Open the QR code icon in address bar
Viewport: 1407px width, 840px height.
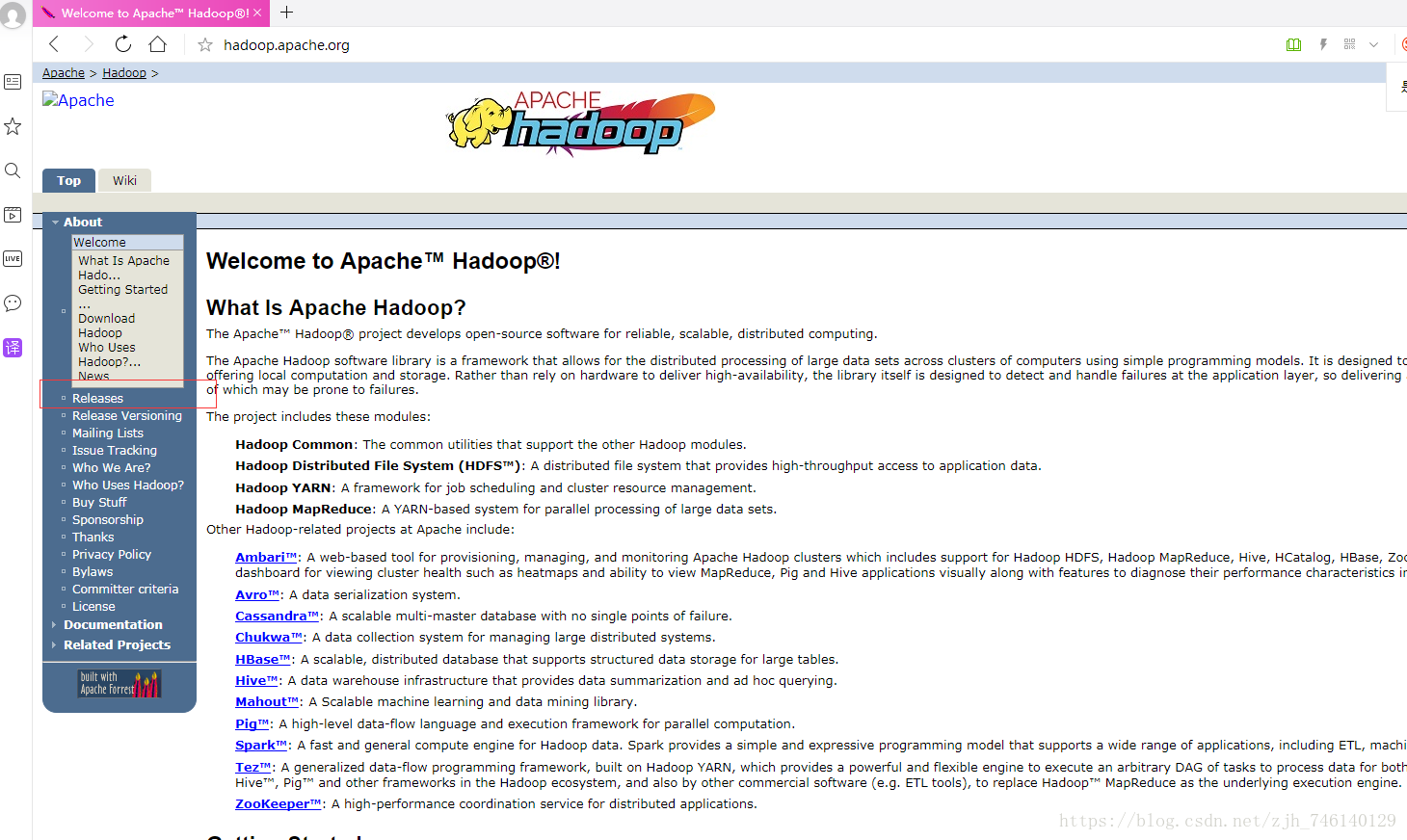coord(1349,44)
